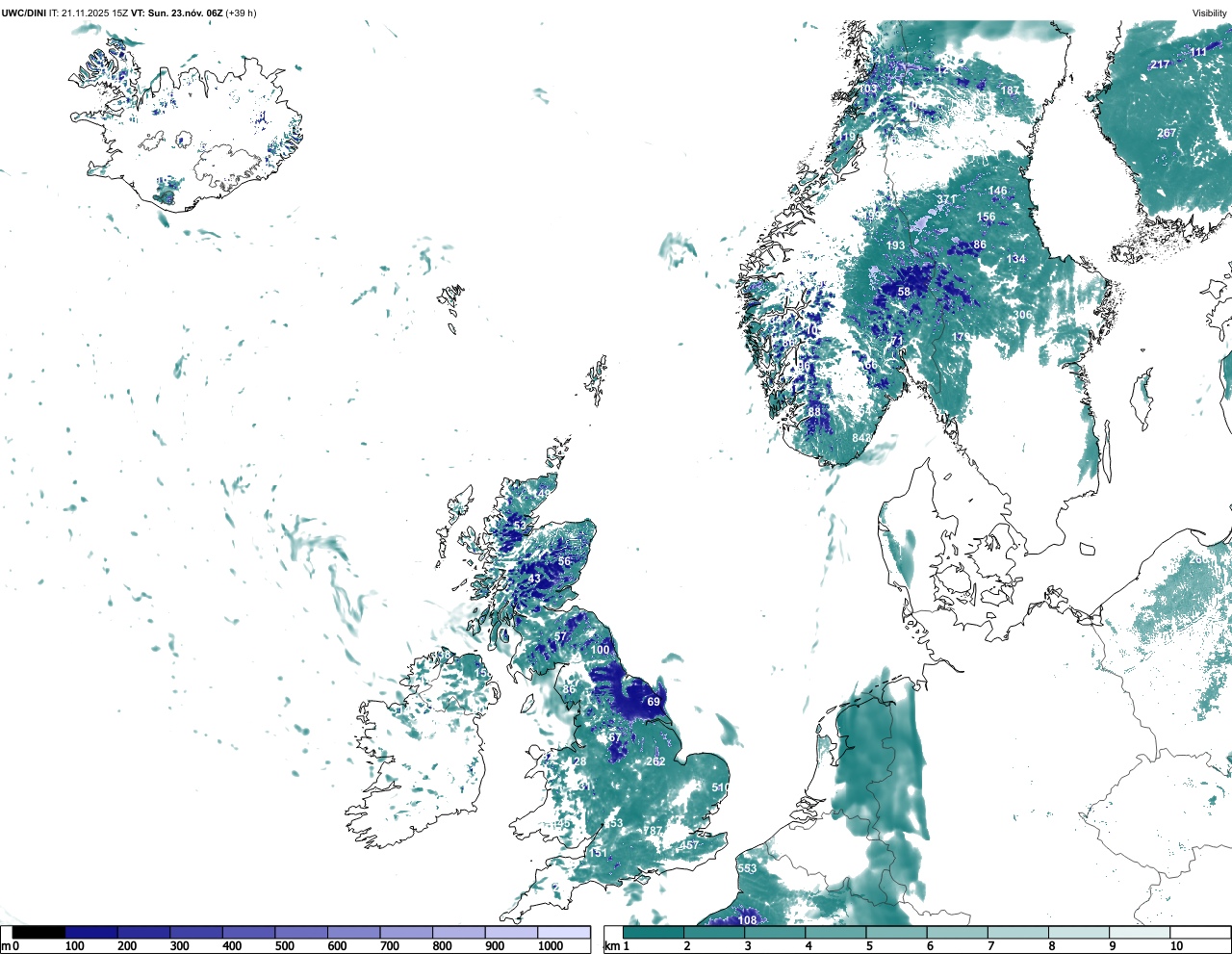The width and height of the screenshot is (1232, 954).
Task: Click the '500' tick label on the metre legend
Action: [x=284, y=946]
